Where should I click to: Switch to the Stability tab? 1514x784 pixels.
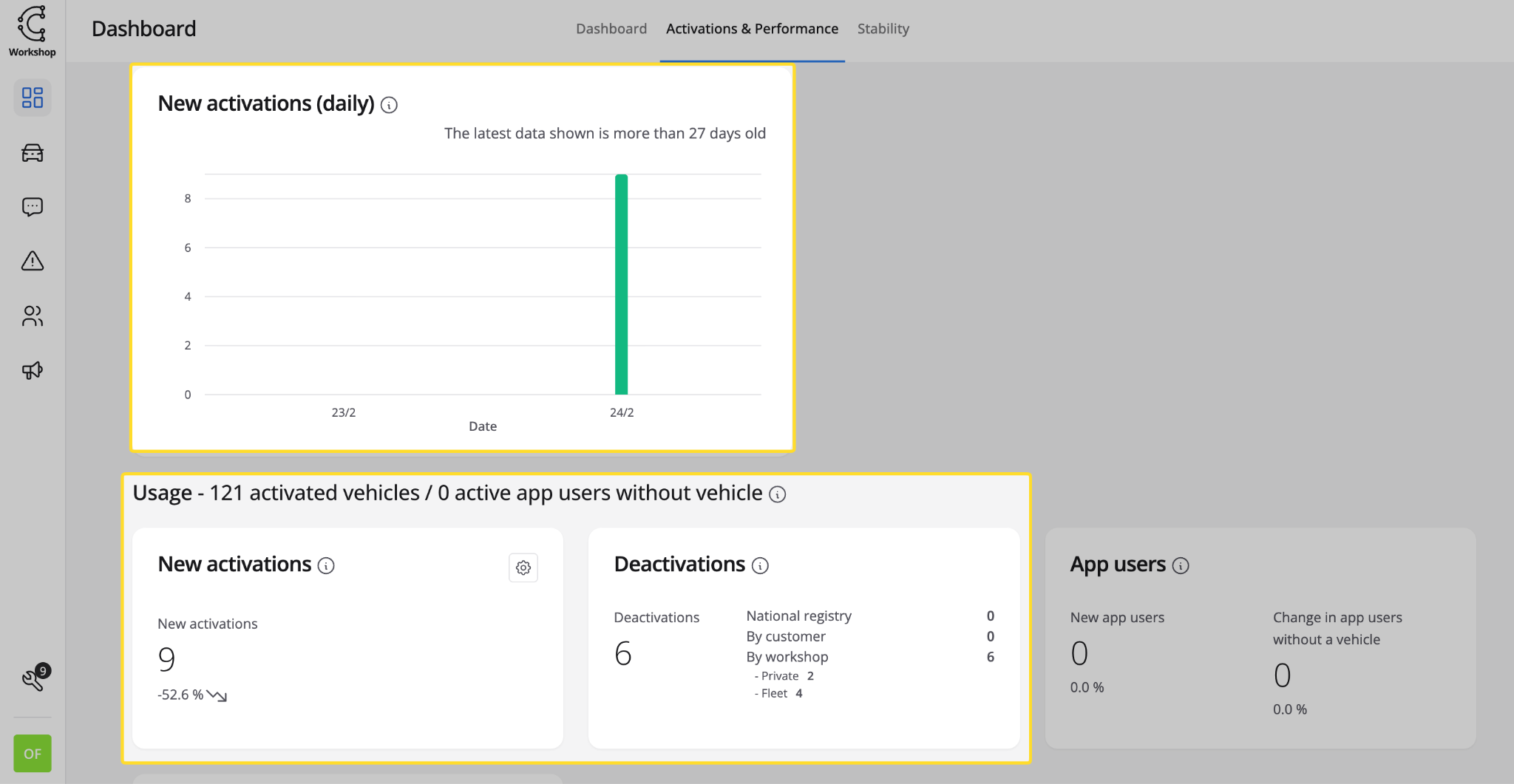tap(883, 29)
